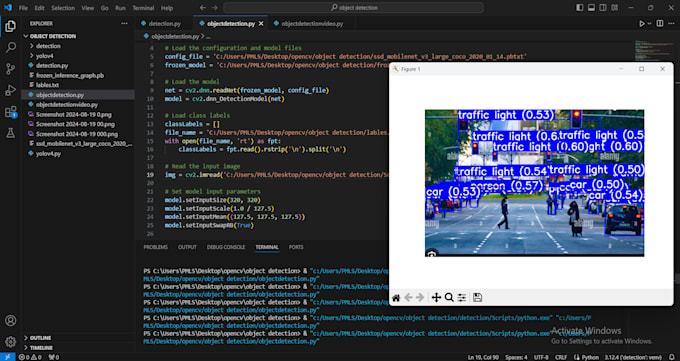Expand the OUTLINE section
The height and width of the screenshot is (361, 680).
tap(78, 338)
